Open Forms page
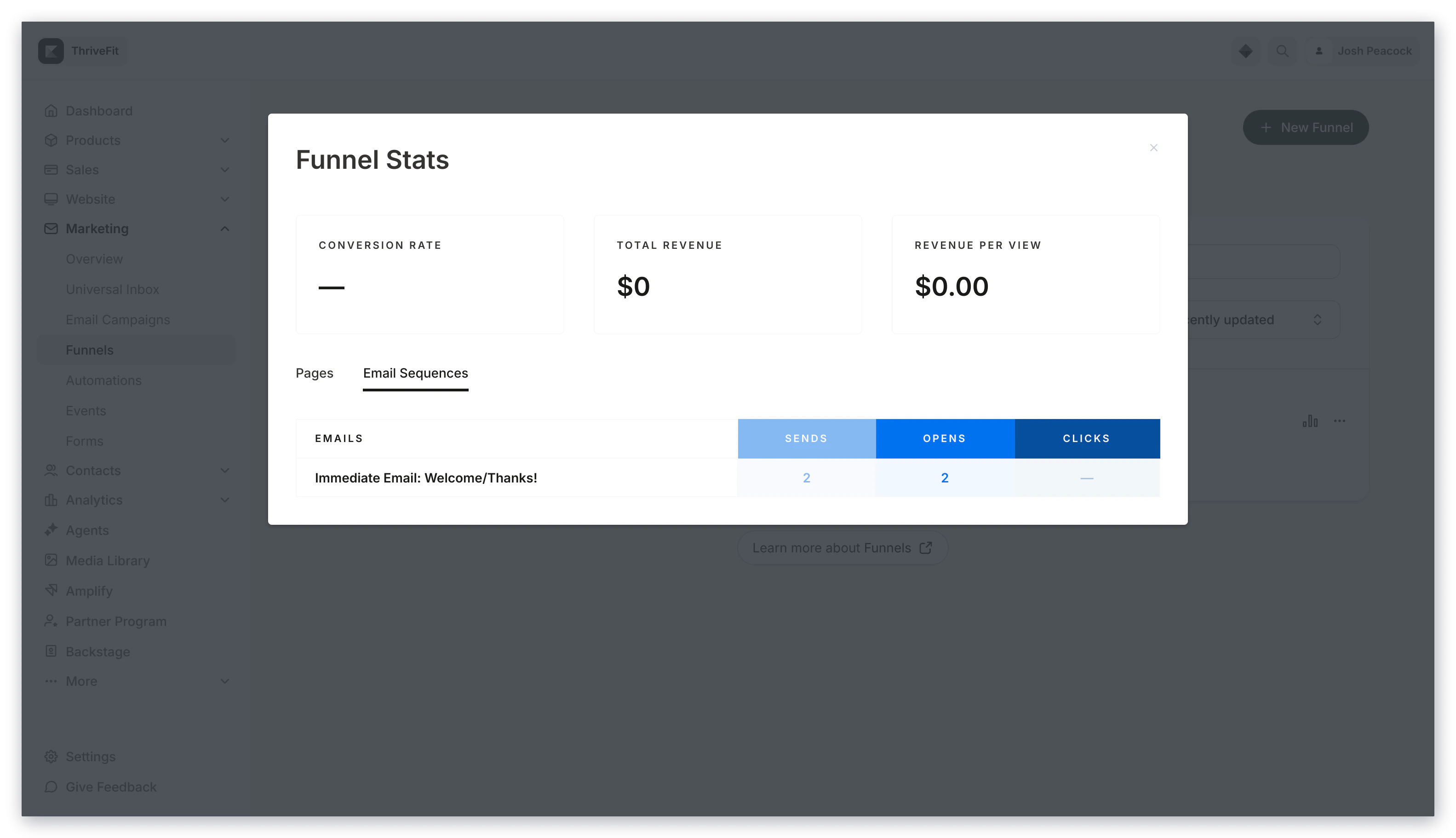1456x838 pixels. tap(85, 441)
